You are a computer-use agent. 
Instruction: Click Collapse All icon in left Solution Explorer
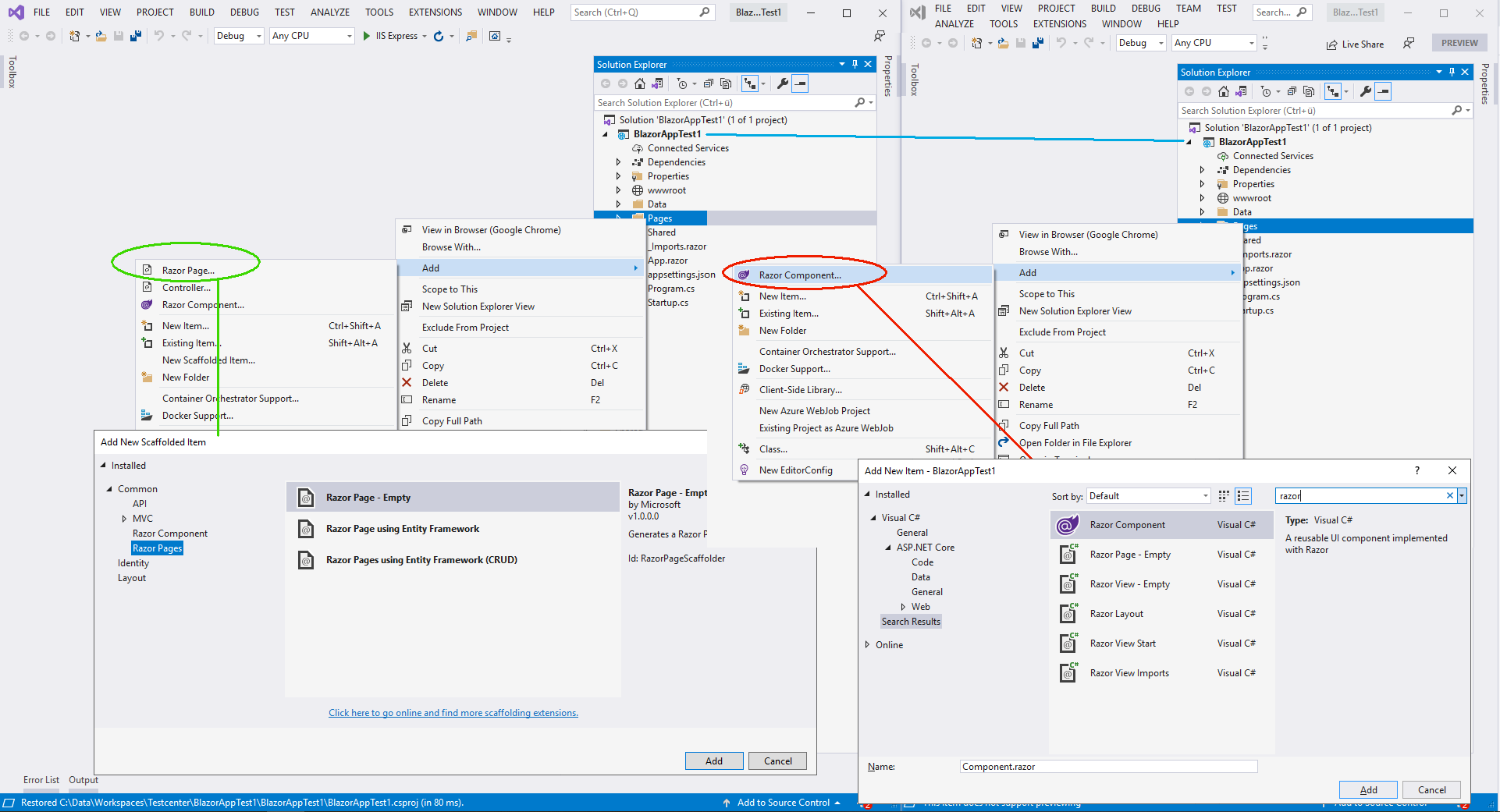click(709, 83)
